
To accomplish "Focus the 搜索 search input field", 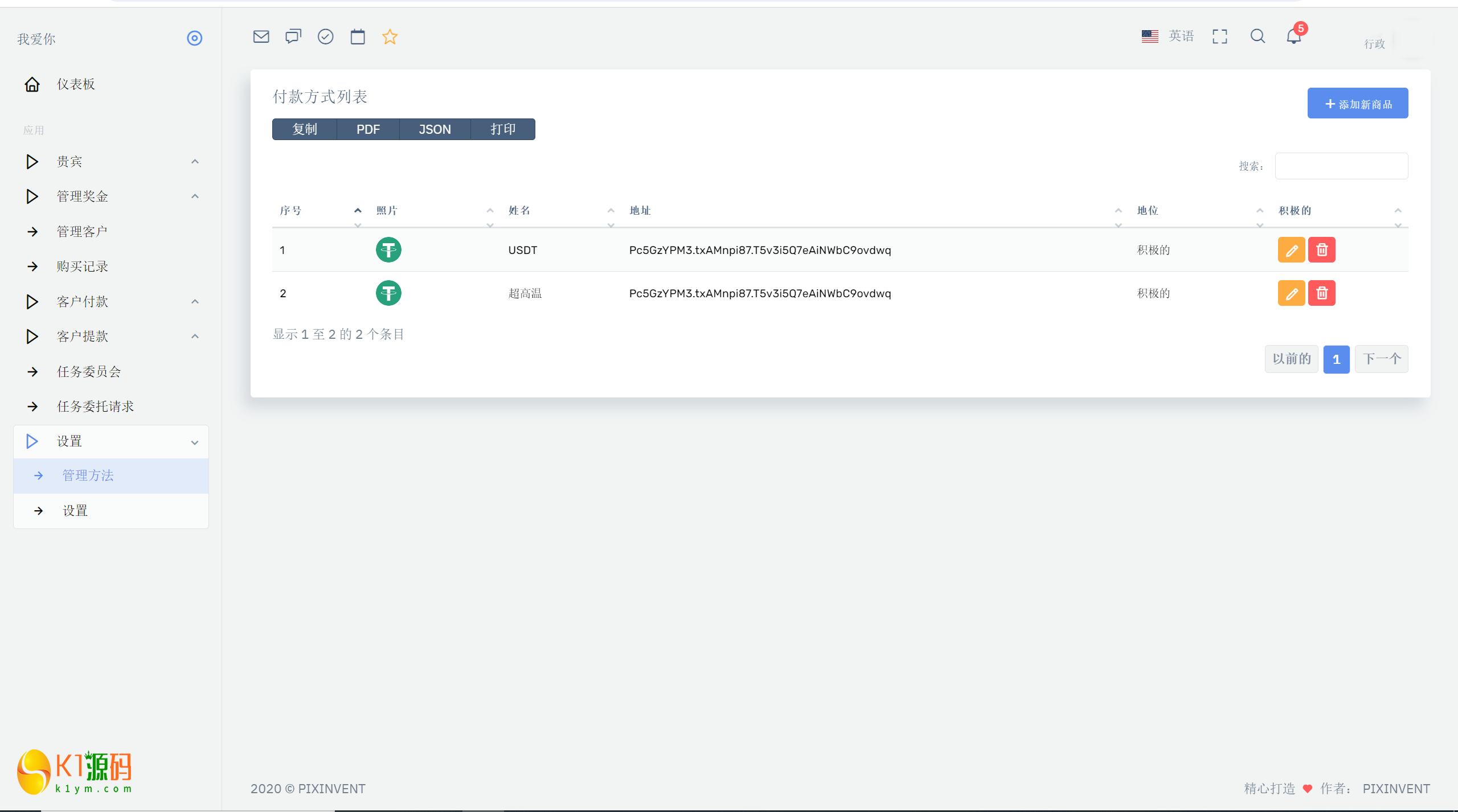I will coord(1341,166).
